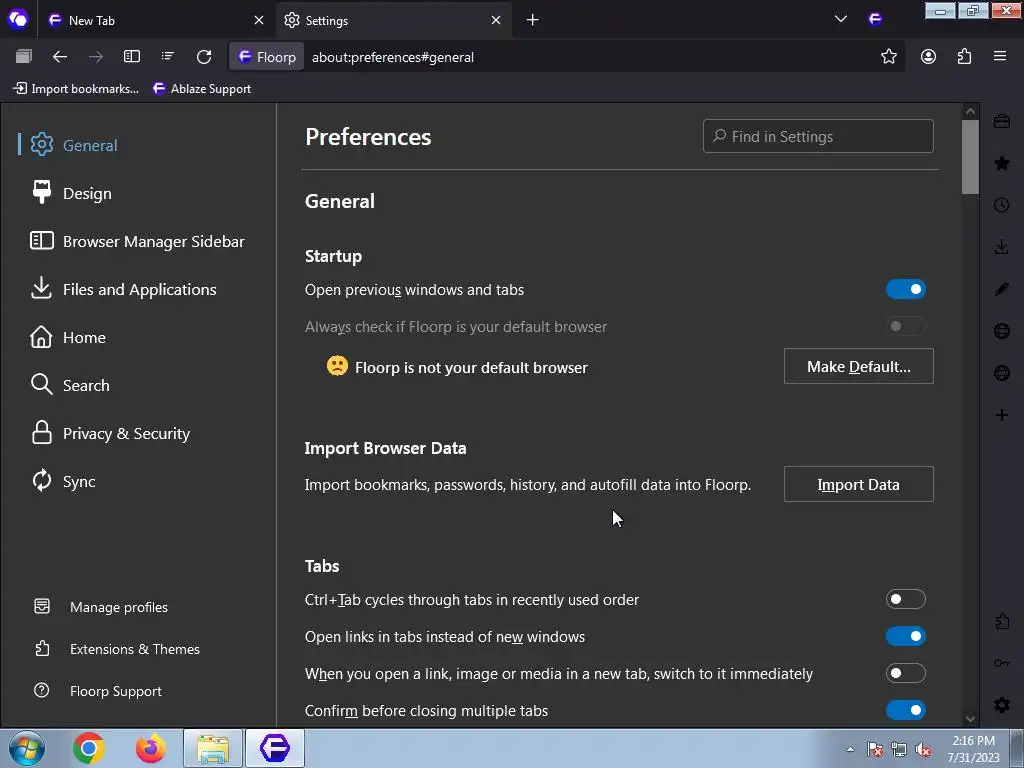Toggle Always check if Floorp is default
Screen dimensions: 1024x768
906,326
